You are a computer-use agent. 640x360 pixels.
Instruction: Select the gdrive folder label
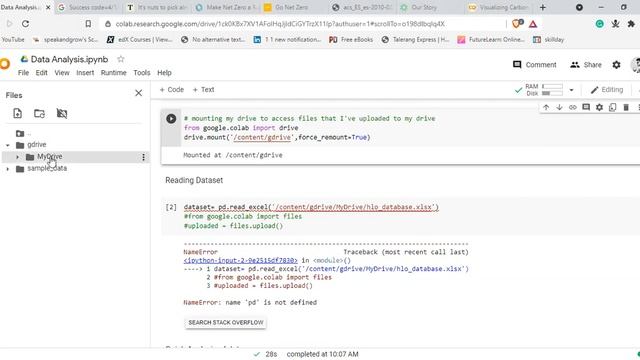[x=37, y=144]
